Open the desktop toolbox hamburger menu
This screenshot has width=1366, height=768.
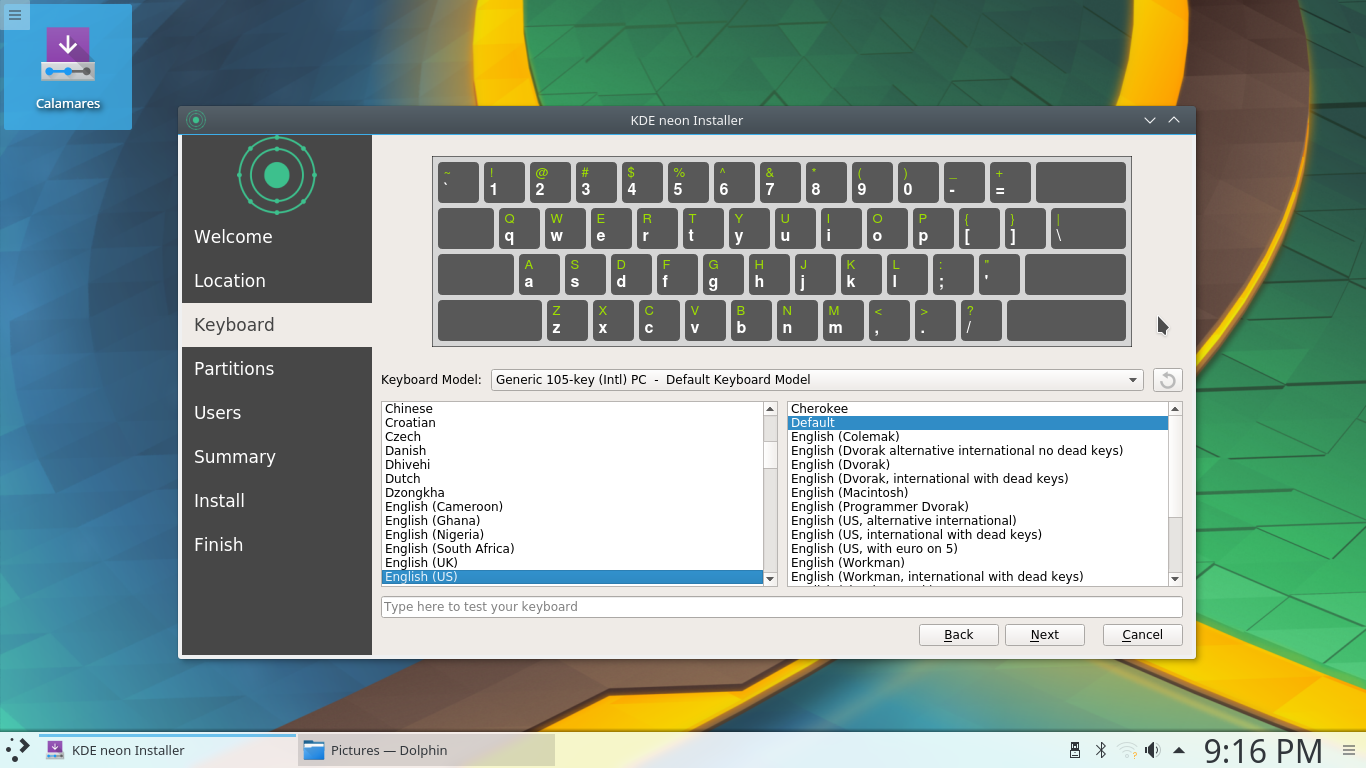pos(14,14)
